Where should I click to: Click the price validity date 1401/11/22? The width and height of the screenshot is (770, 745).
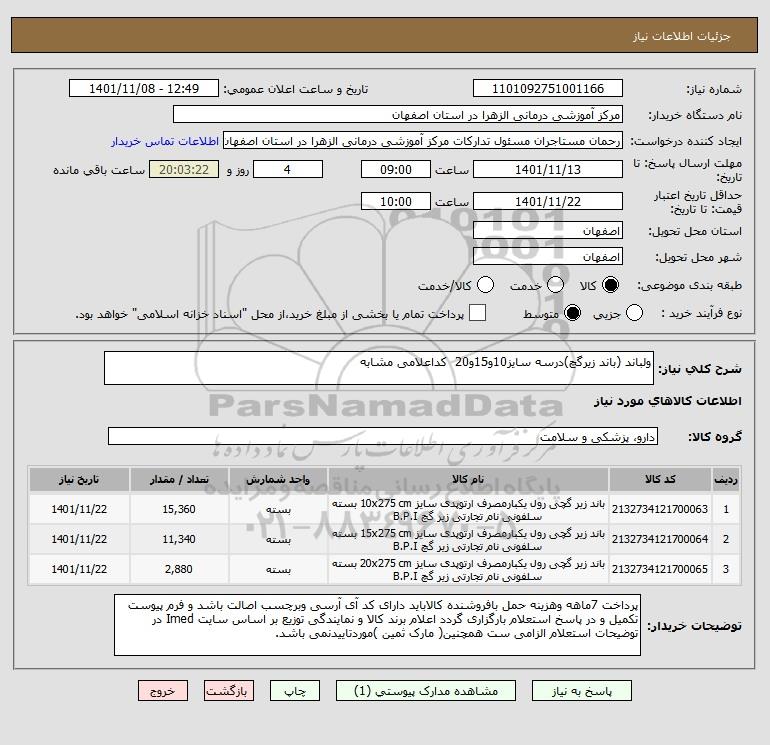(548, 202)
